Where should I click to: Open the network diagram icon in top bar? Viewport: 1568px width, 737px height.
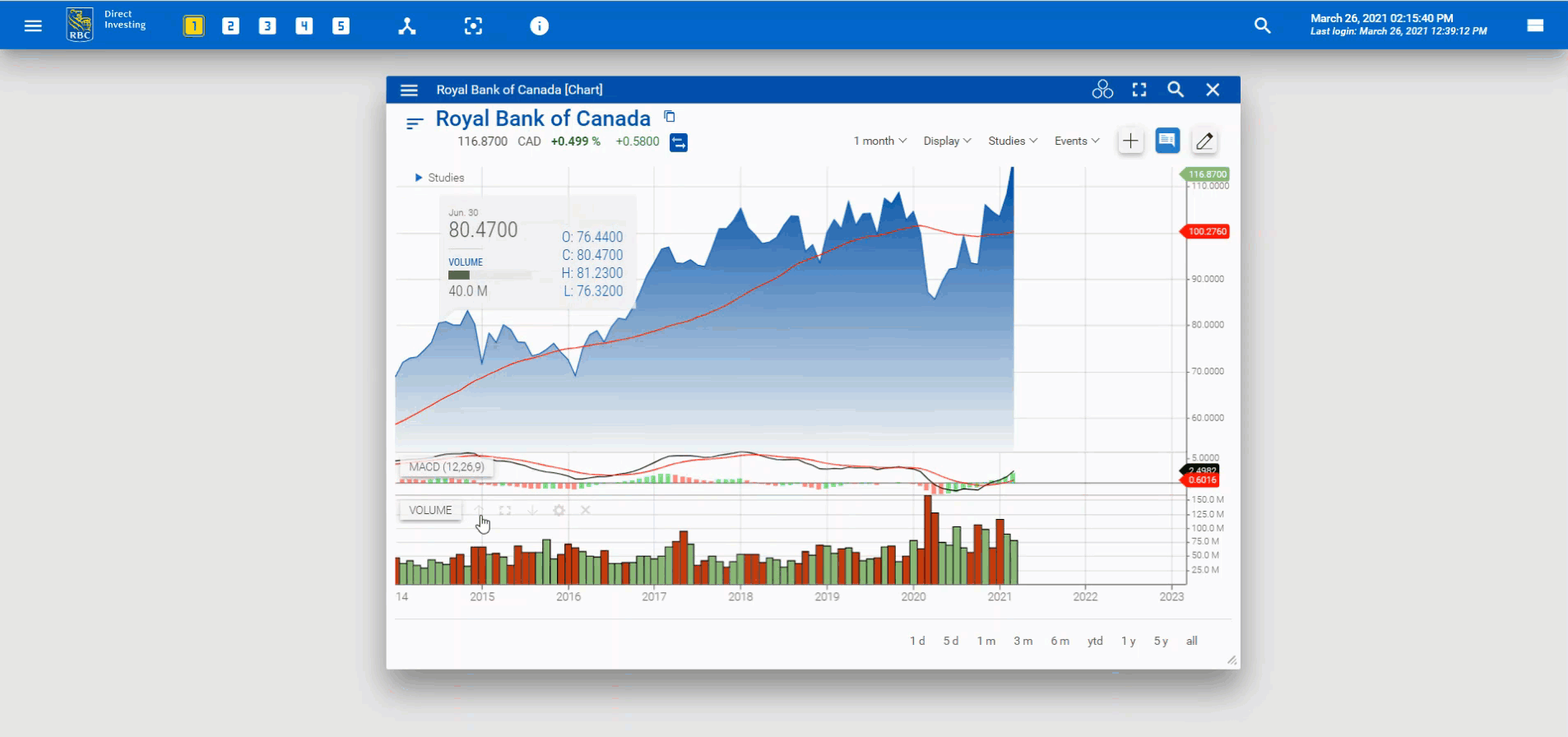pyautogui.click(x=407, y=26)
